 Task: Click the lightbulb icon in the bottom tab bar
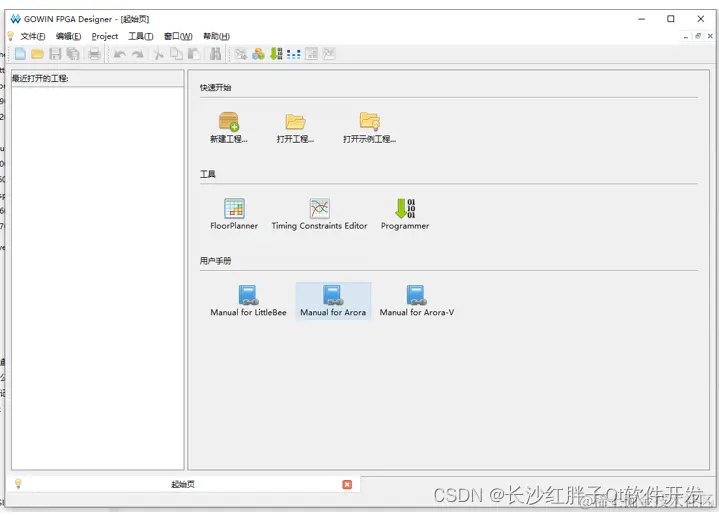(18, 483)
